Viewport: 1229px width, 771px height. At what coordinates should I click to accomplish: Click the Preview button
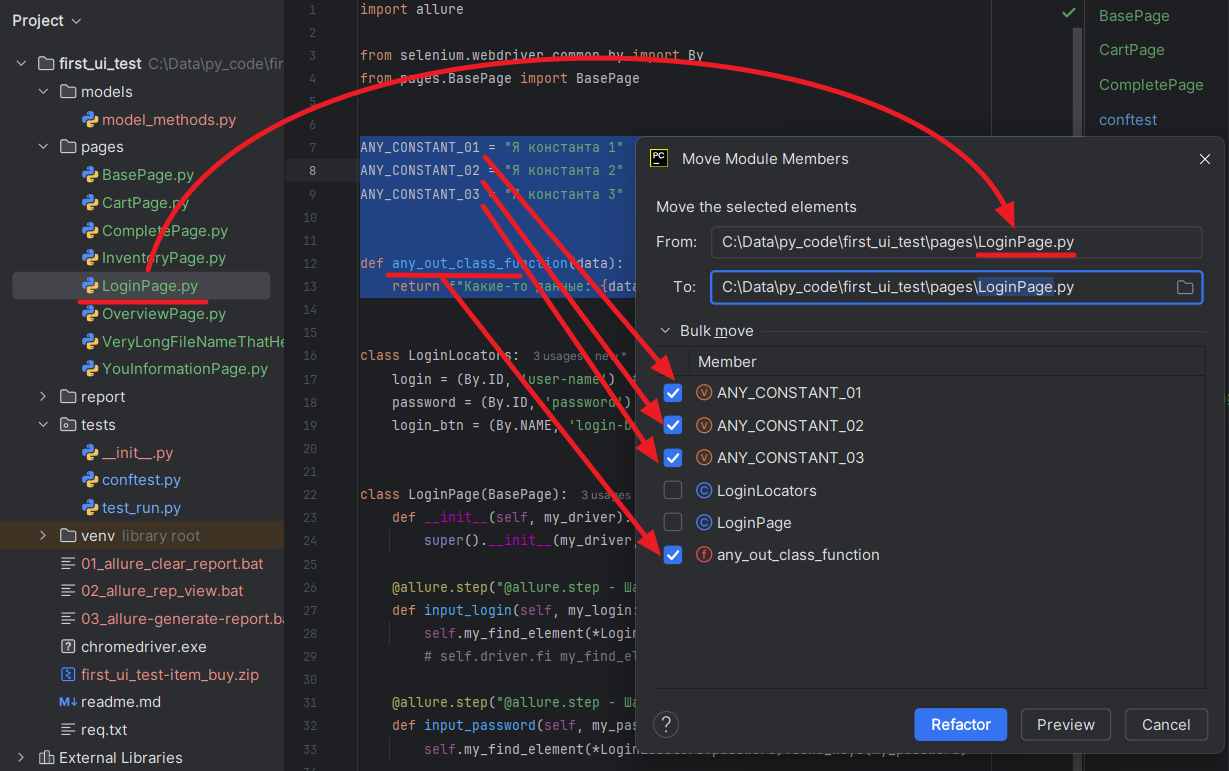1066,725
